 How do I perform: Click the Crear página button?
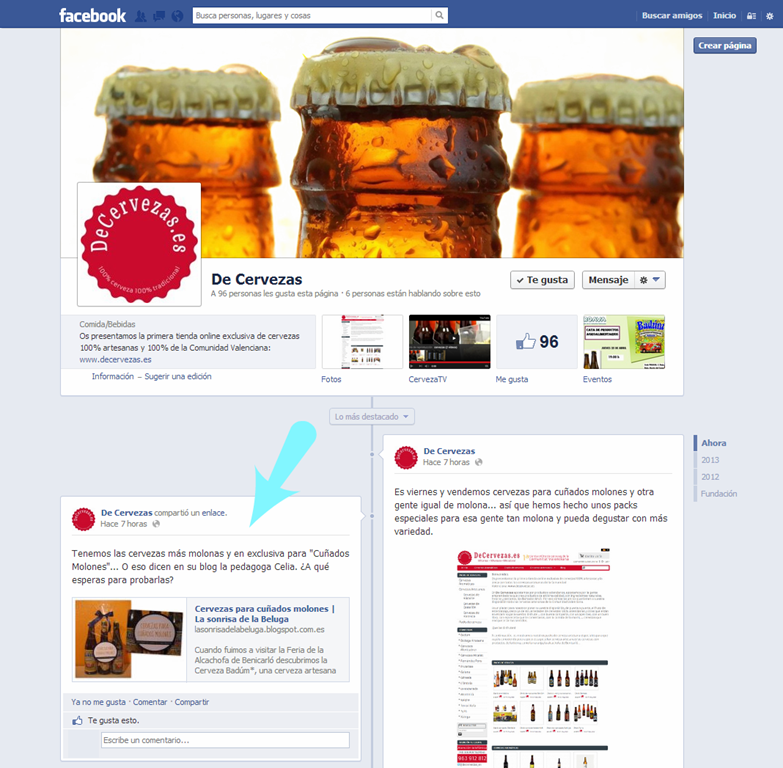[725, 45]
